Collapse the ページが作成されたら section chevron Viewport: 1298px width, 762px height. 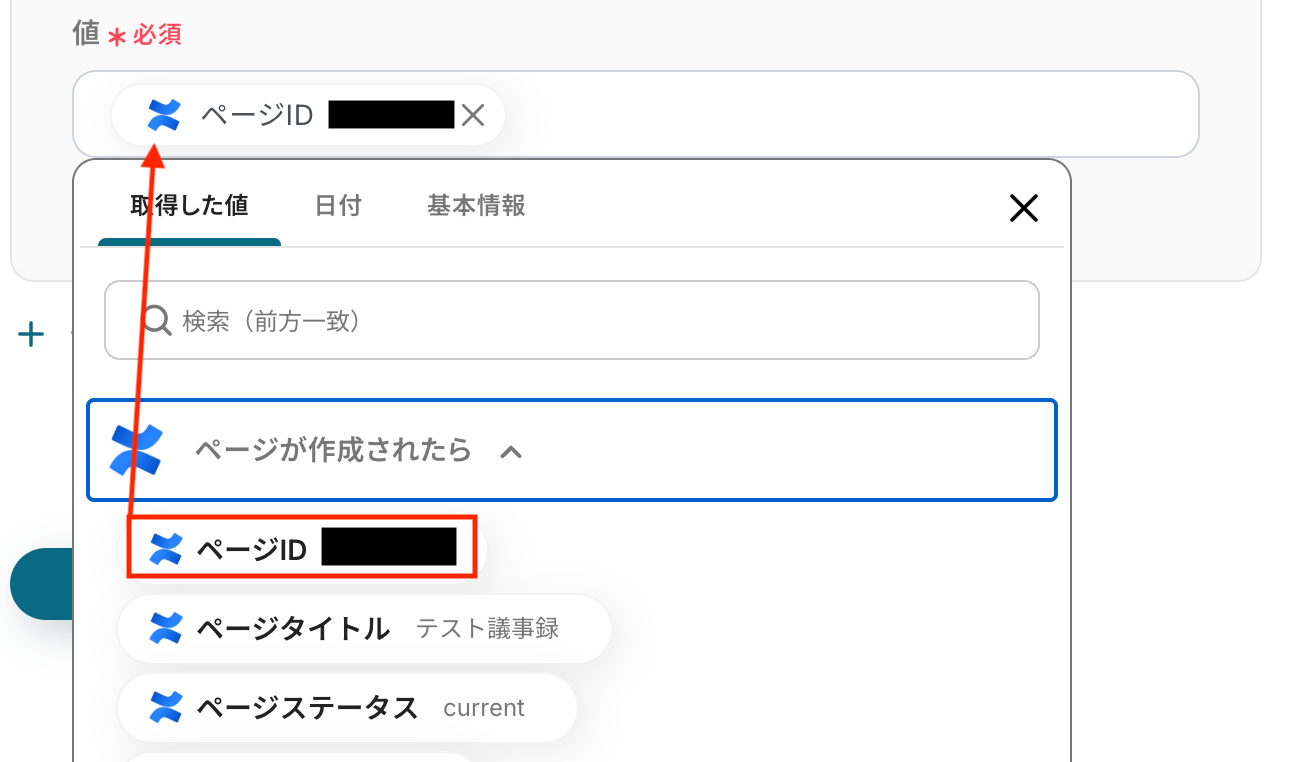511,452
